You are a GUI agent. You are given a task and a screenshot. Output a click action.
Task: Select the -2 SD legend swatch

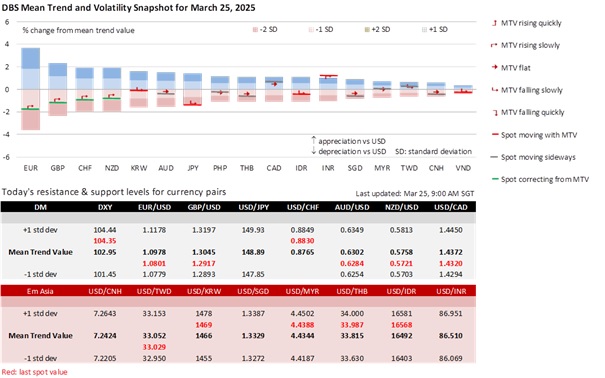point(255,30)
